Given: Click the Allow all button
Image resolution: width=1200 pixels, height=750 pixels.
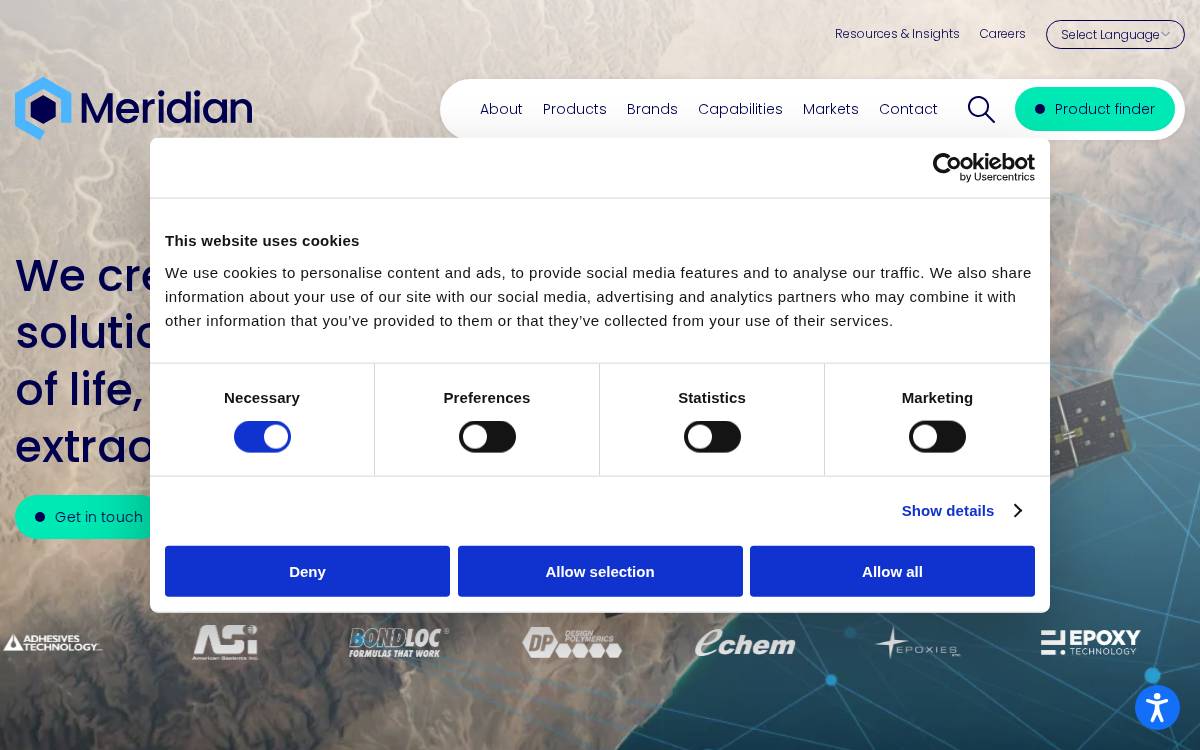Looking at the screenshot, I should [x=892, y=571].
